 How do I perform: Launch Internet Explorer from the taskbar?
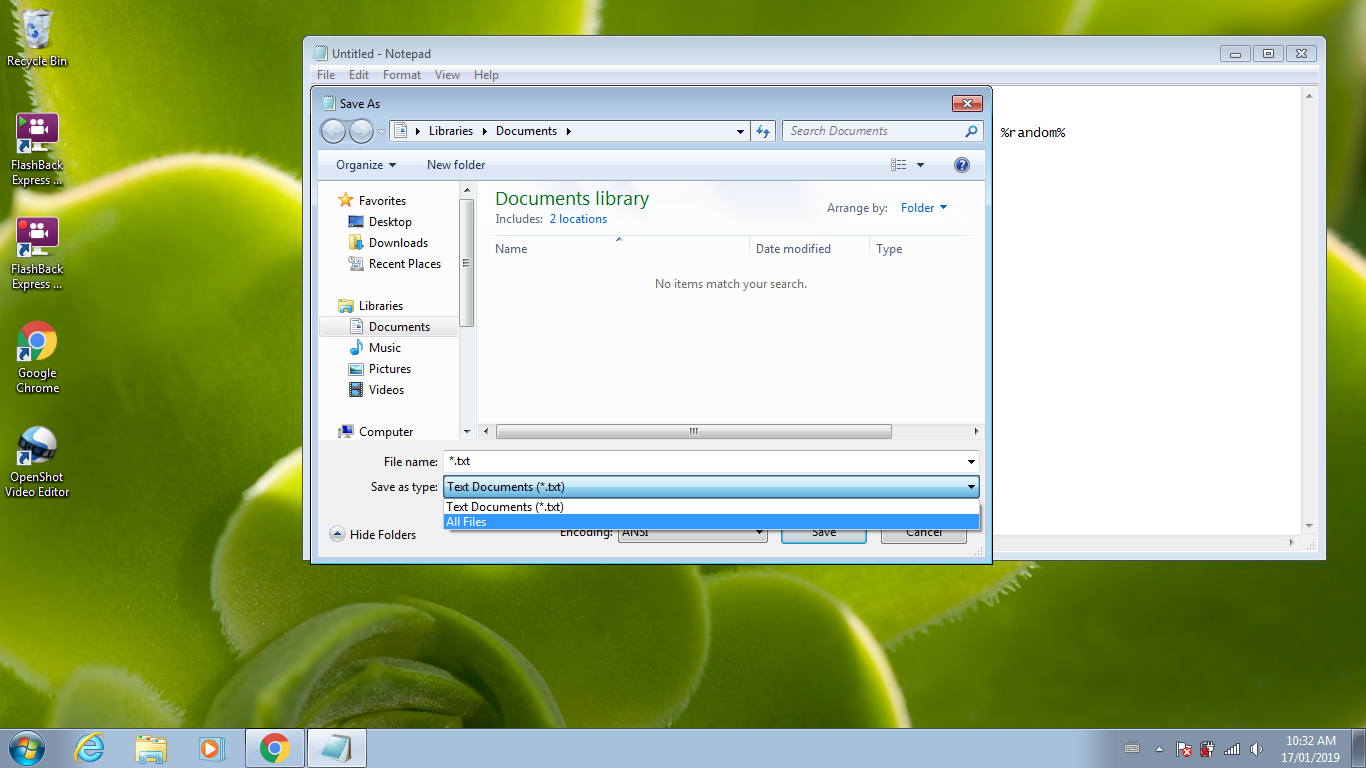pyautogui.click(x=90, y=748)
